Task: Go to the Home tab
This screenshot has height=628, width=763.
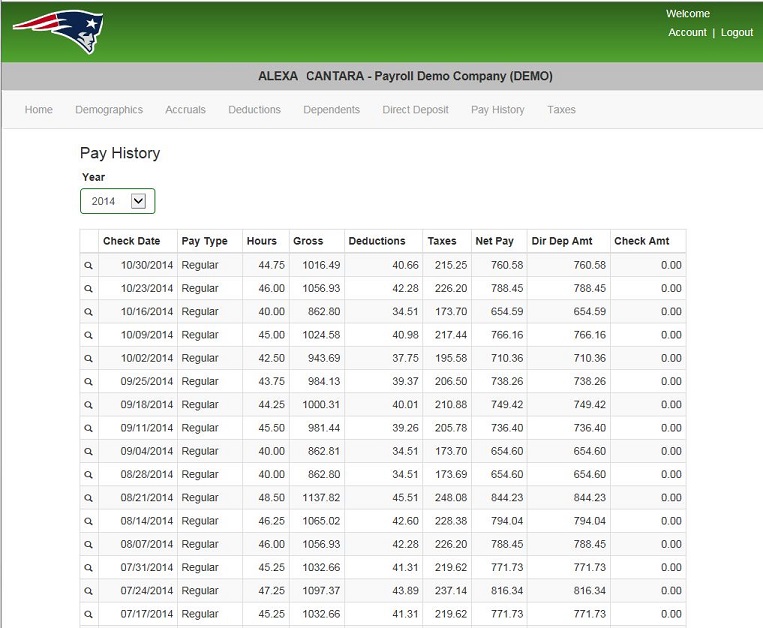Action: [x=39, y=110]
